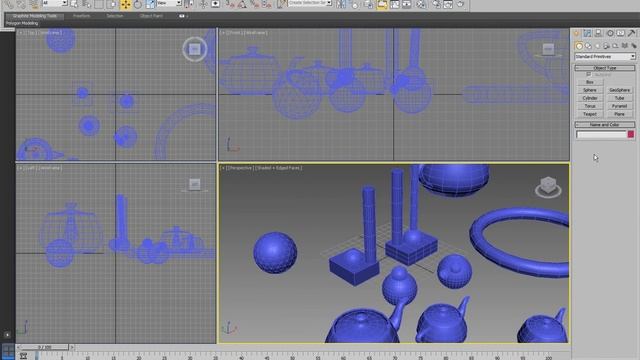Toggle Window/Crossing selection mode
The image size is (640, 360).
[x=111, y=4]
